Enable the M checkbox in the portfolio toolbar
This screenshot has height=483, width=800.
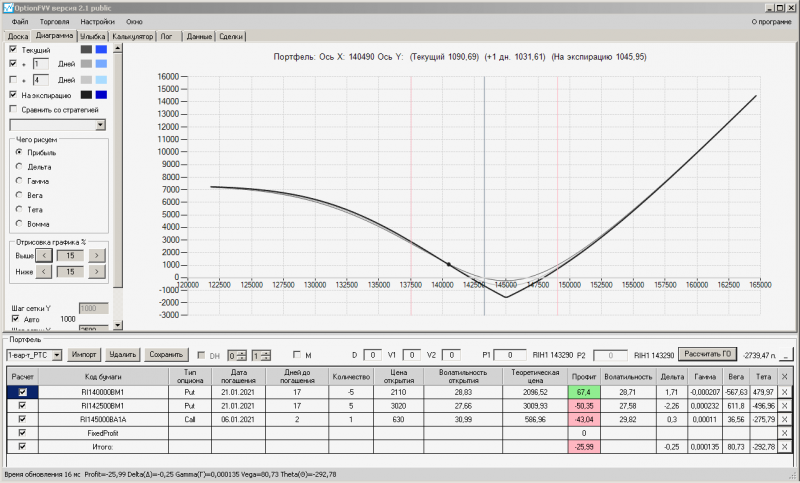(x=296, y=354)
